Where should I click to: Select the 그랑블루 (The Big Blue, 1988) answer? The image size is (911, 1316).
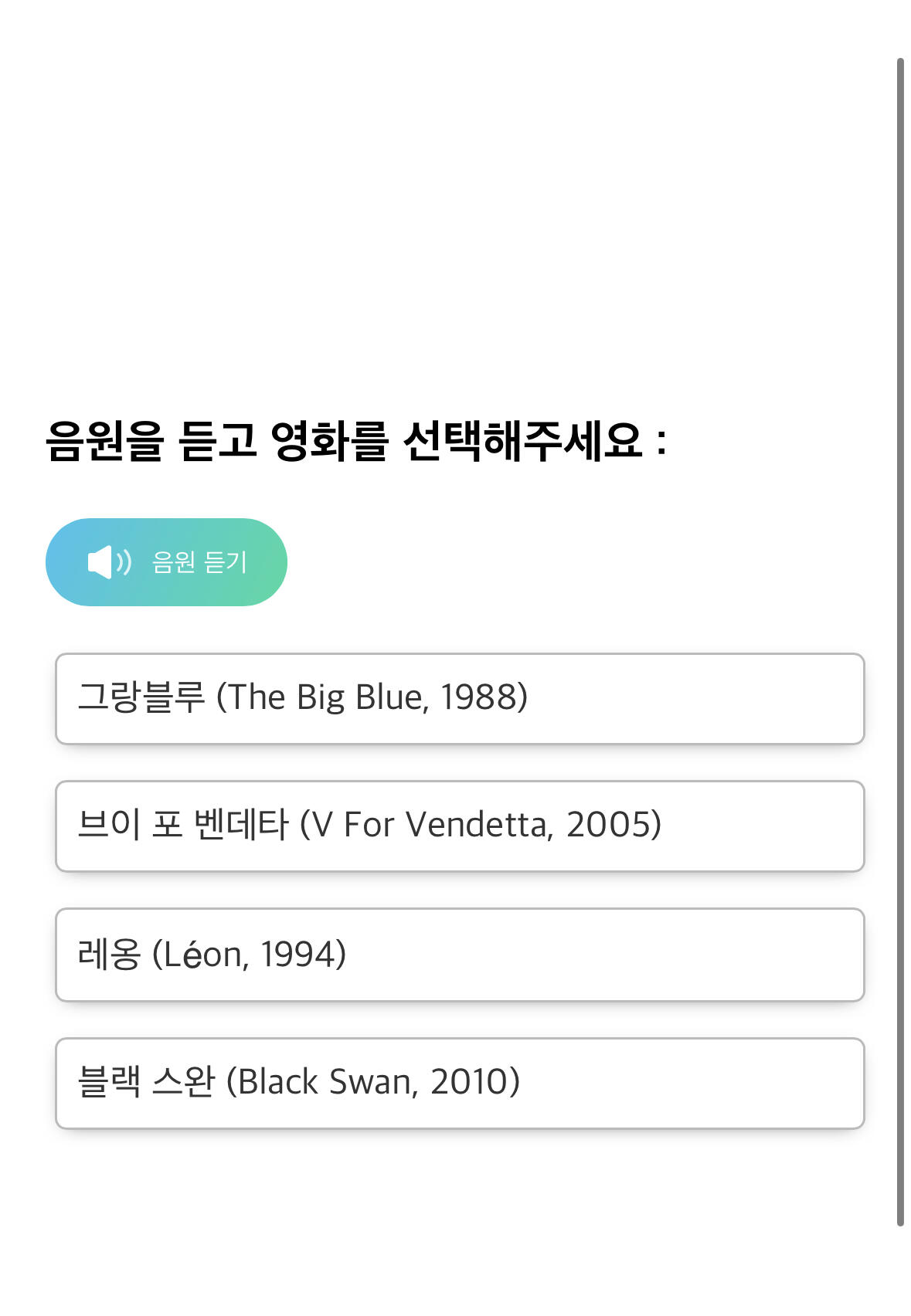[459, 698]
